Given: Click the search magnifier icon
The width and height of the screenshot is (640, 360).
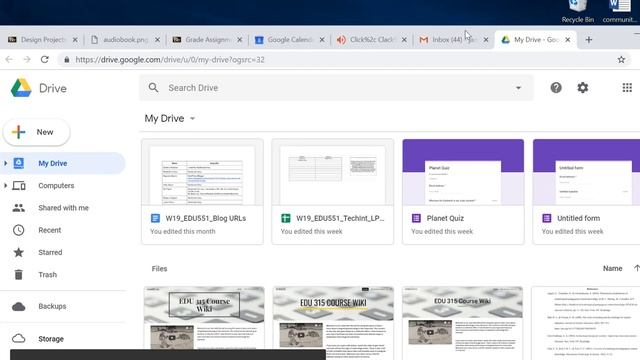Looking at the screenshot, I should coord(153,88).
